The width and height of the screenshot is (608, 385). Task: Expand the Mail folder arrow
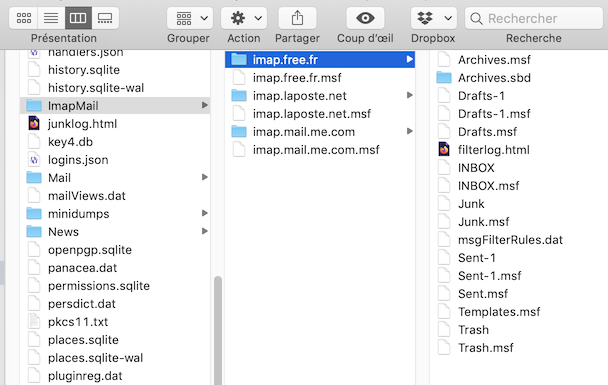click(205, 177)
